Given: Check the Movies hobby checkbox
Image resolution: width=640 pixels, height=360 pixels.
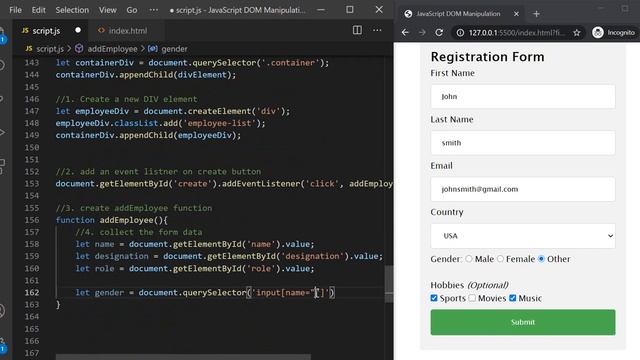Looking at the screenshot, I should (472, 298).
